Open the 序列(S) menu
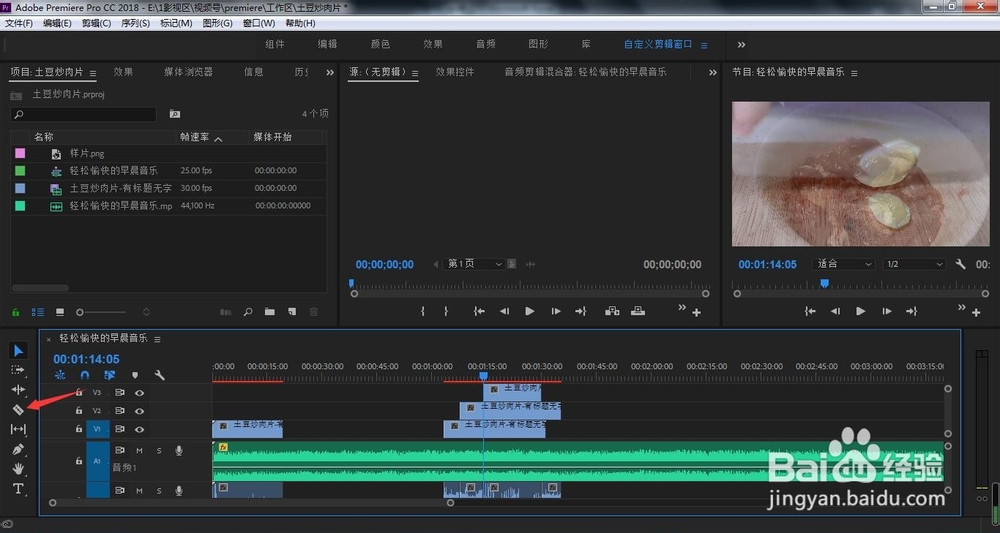Screen dimensions: 1000x533 point(135,23)
